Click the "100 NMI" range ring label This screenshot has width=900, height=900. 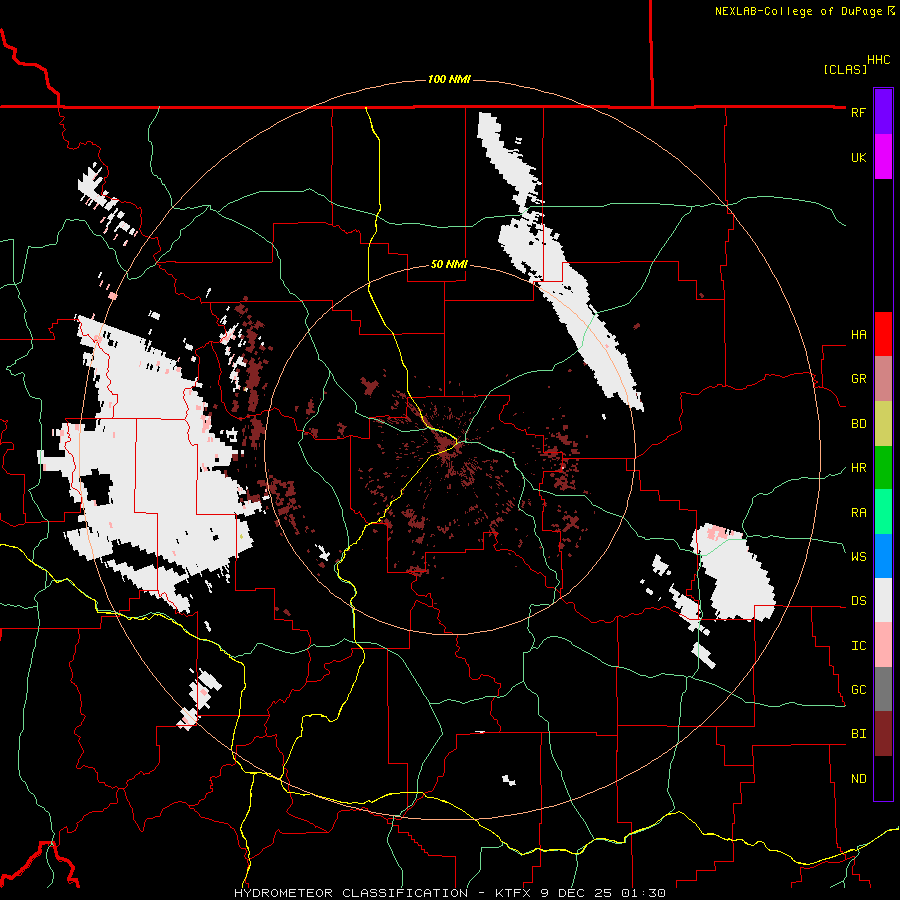click(449, 79)
